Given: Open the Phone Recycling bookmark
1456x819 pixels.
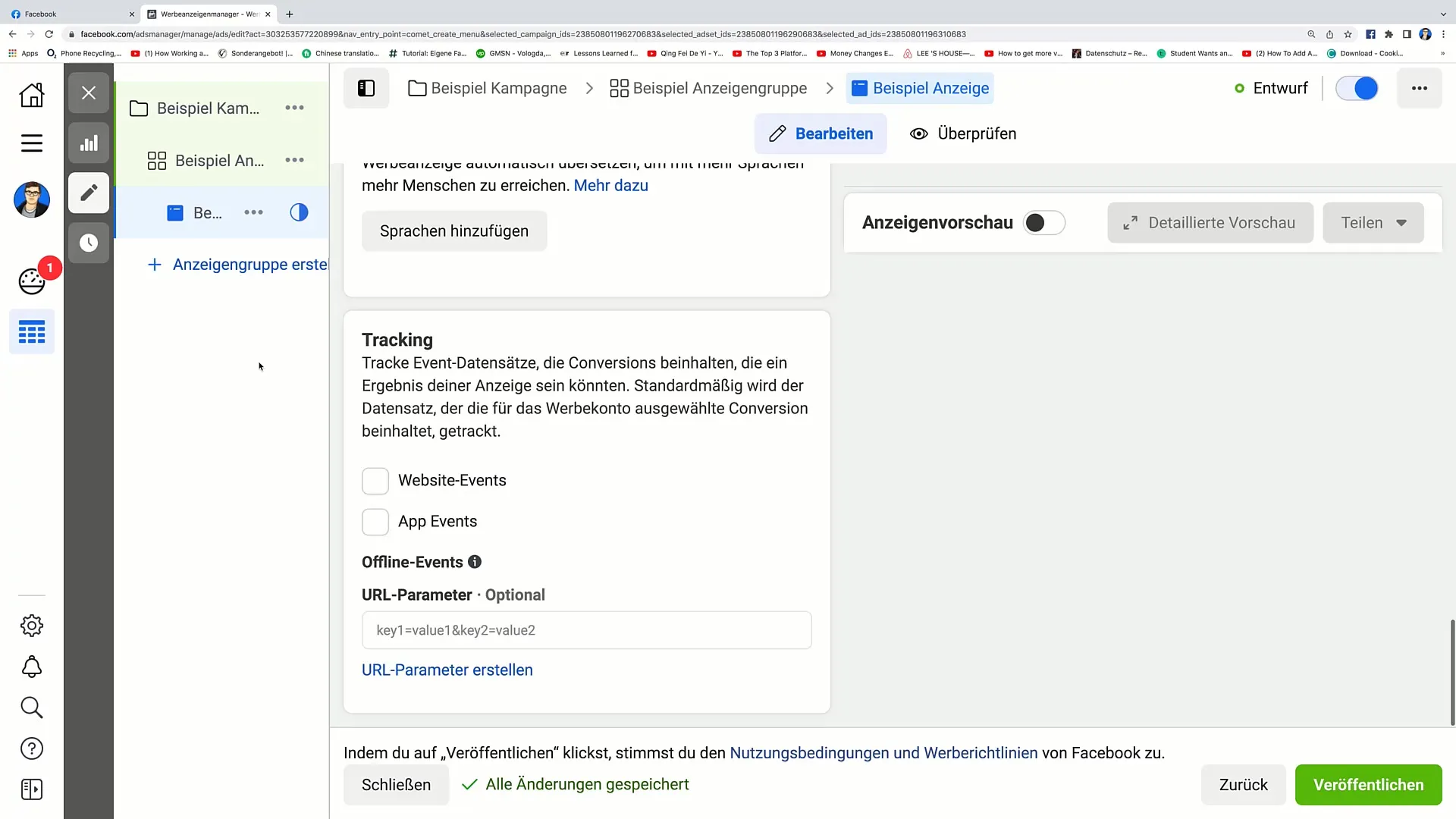Looking at the screenshot, I should tap(84, 54).
